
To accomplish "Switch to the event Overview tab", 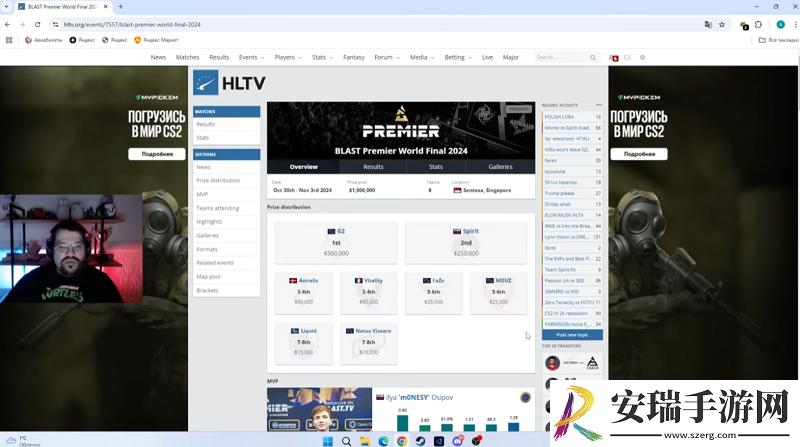I will coord(304,167).
